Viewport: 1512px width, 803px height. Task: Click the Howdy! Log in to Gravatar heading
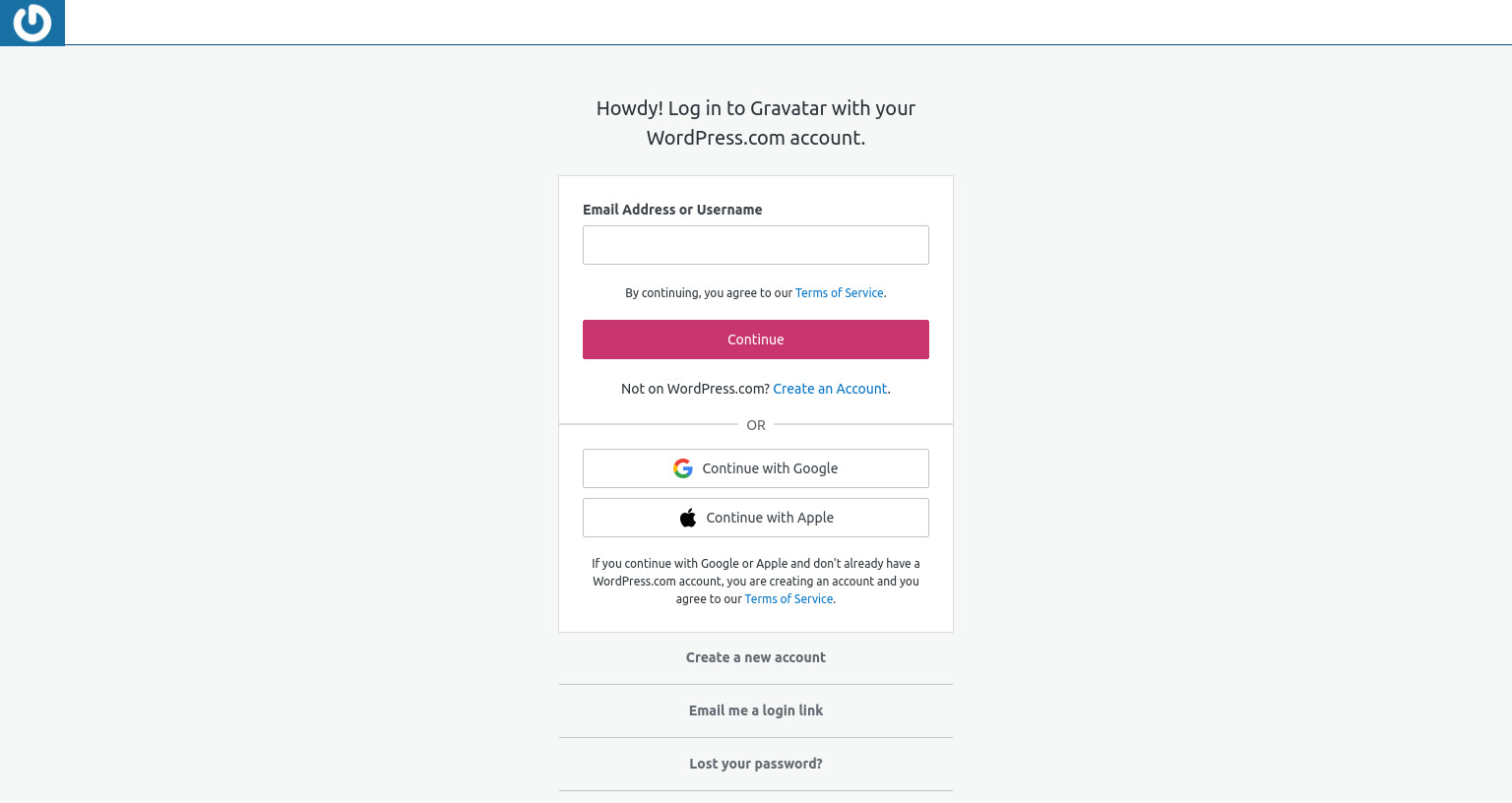coord(756,123)
